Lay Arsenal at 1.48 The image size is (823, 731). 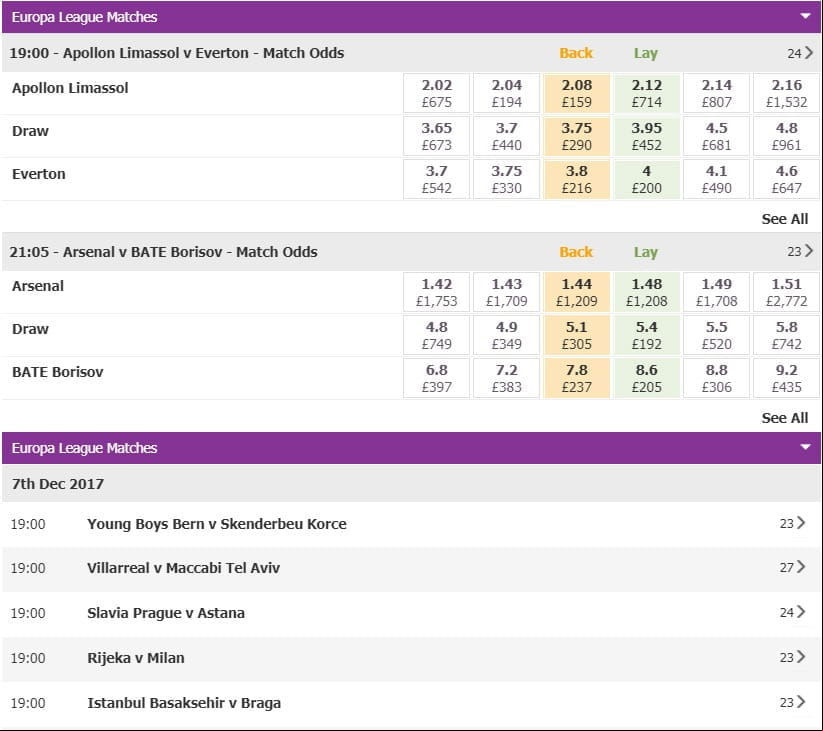647,292
